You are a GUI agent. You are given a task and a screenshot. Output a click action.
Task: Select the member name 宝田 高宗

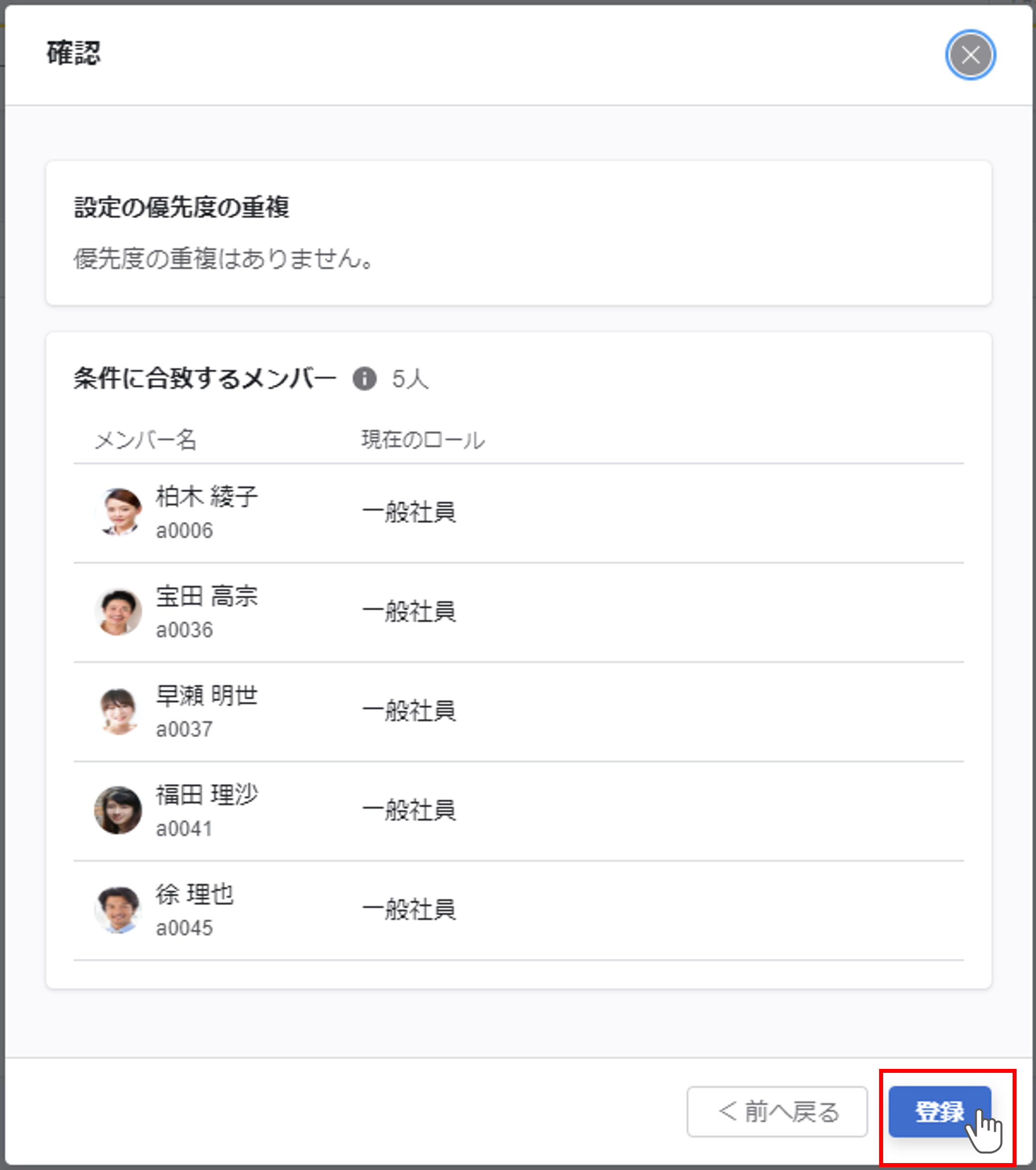[207, 596]
